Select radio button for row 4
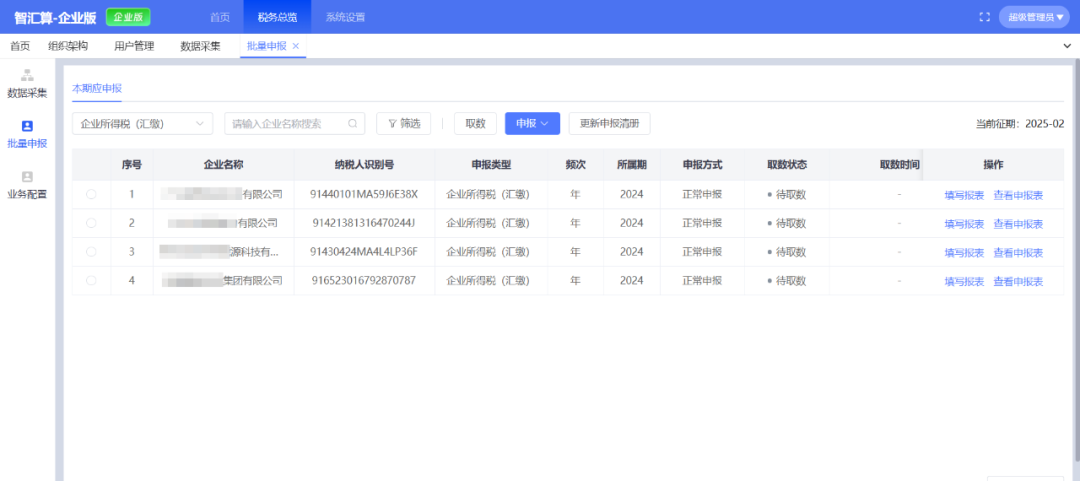Viewport: 1080px width, 481px height. 91,280
